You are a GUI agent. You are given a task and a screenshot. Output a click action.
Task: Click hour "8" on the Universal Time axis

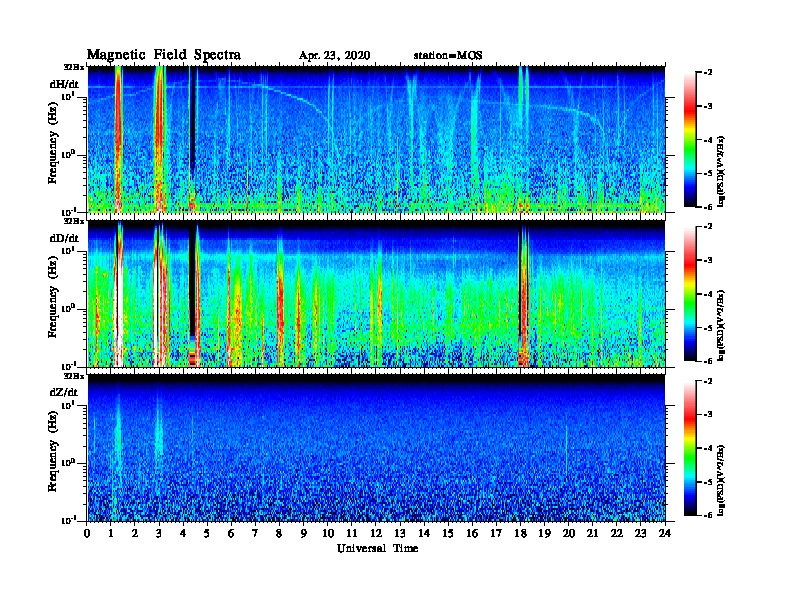(x=279, y=534)
